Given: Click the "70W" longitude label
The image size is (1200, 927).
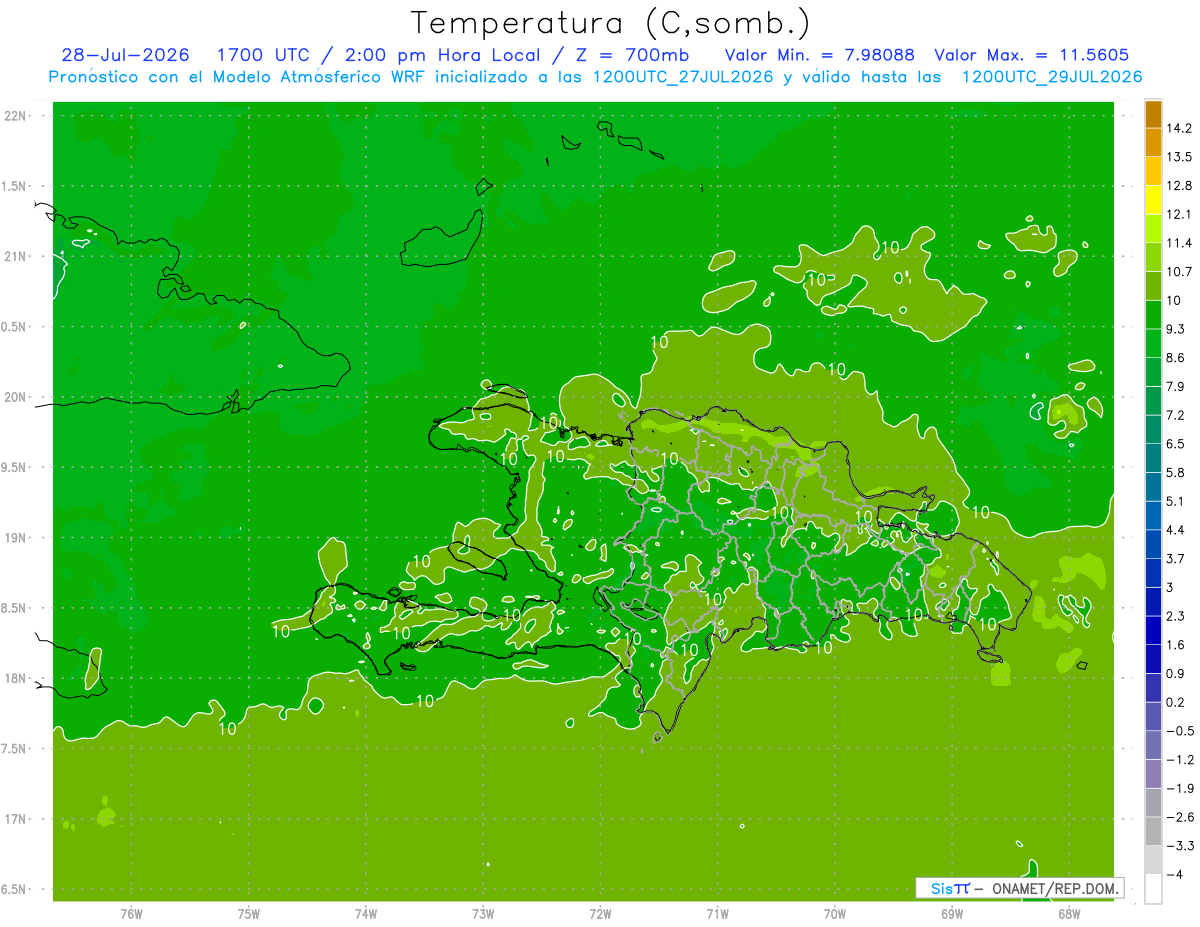Looking at the screenshot, I should tap(835, 913).
